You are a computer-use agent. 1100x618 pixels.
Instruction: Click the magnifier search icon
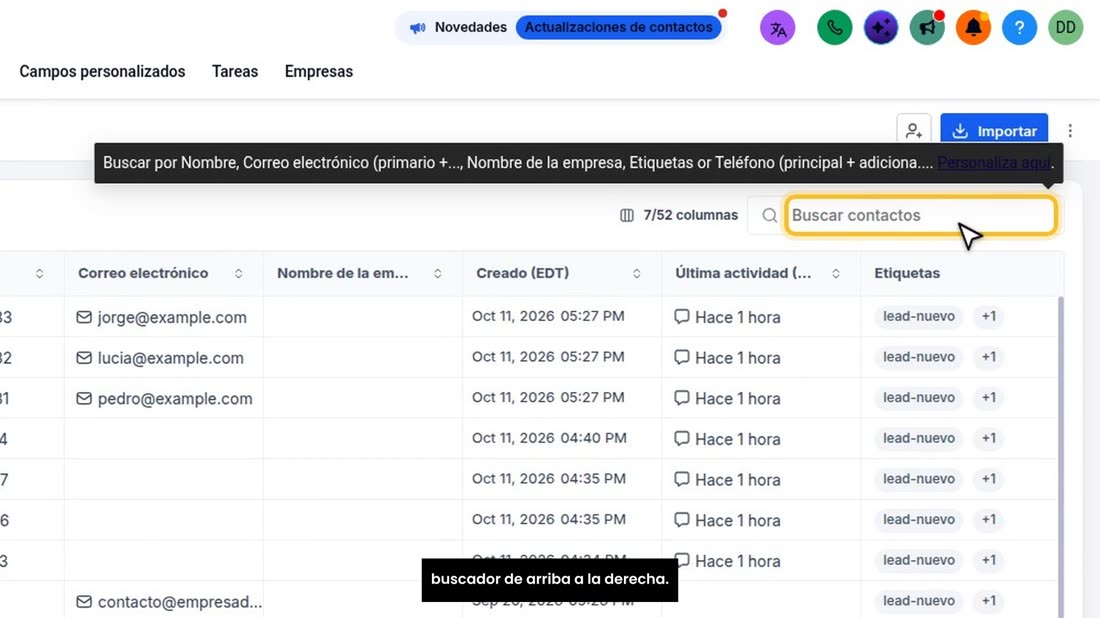(770, 215)
